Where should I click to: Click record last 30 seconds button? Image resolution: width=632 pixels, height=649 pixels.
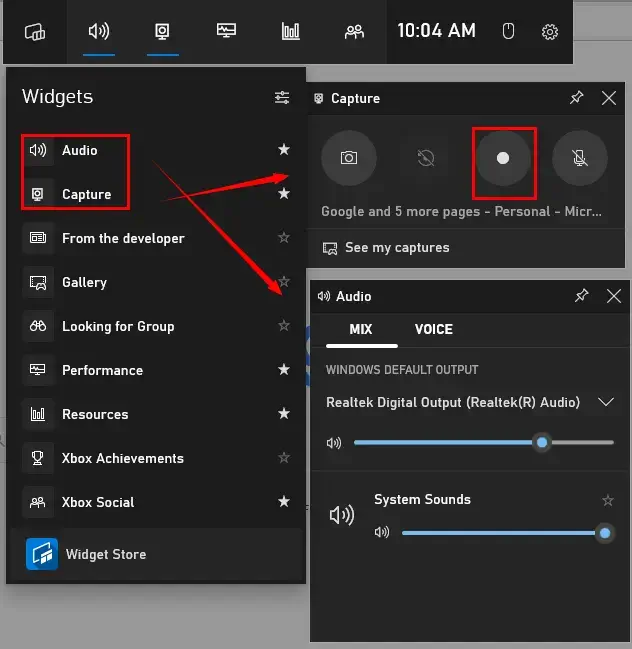coord(425,158)
